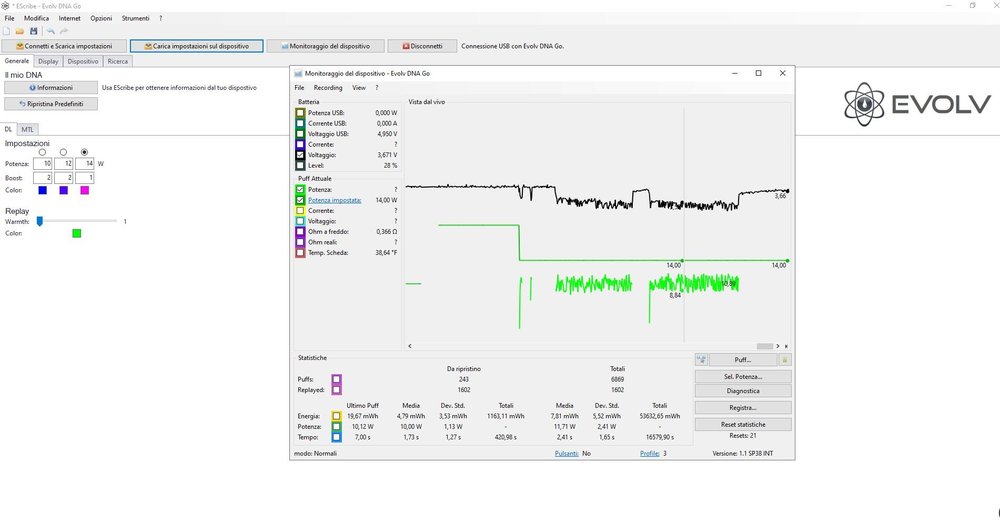Screen dimensions: 1000x525
Task: Open Monitoraggio del dispositivo from the toolbar
Action: [x=325, y=46]
